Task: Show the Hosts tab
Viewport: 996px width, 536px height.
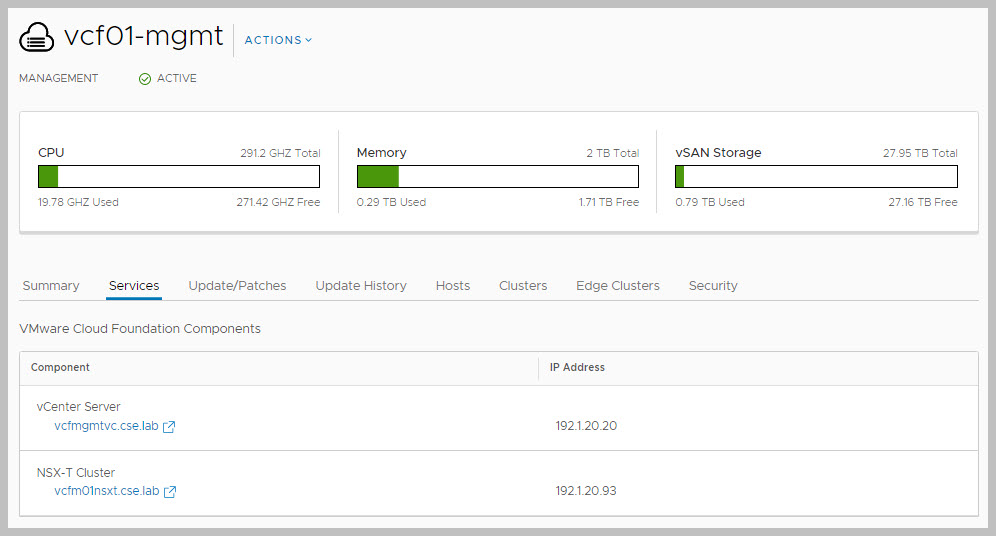Action: click(x=453, y=286)
